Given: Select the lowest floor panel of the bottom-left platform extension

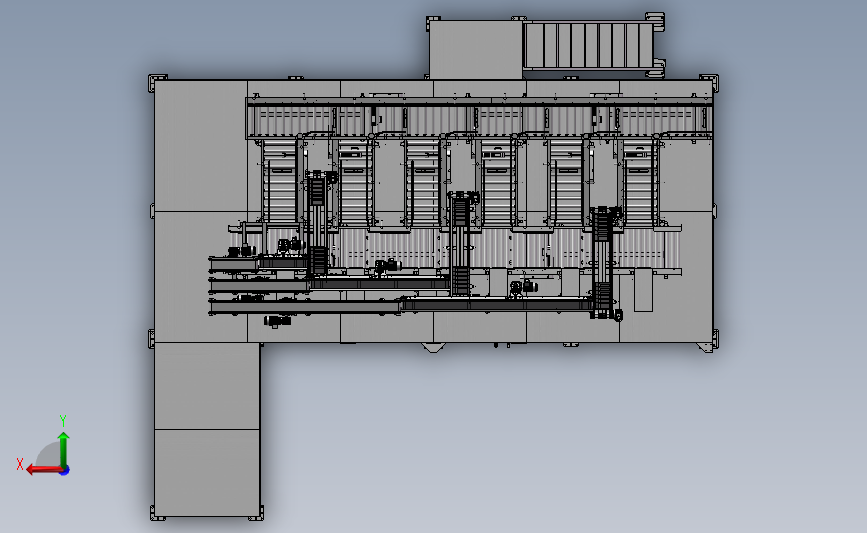Looking at the screenshot, I should click(207, 473).
